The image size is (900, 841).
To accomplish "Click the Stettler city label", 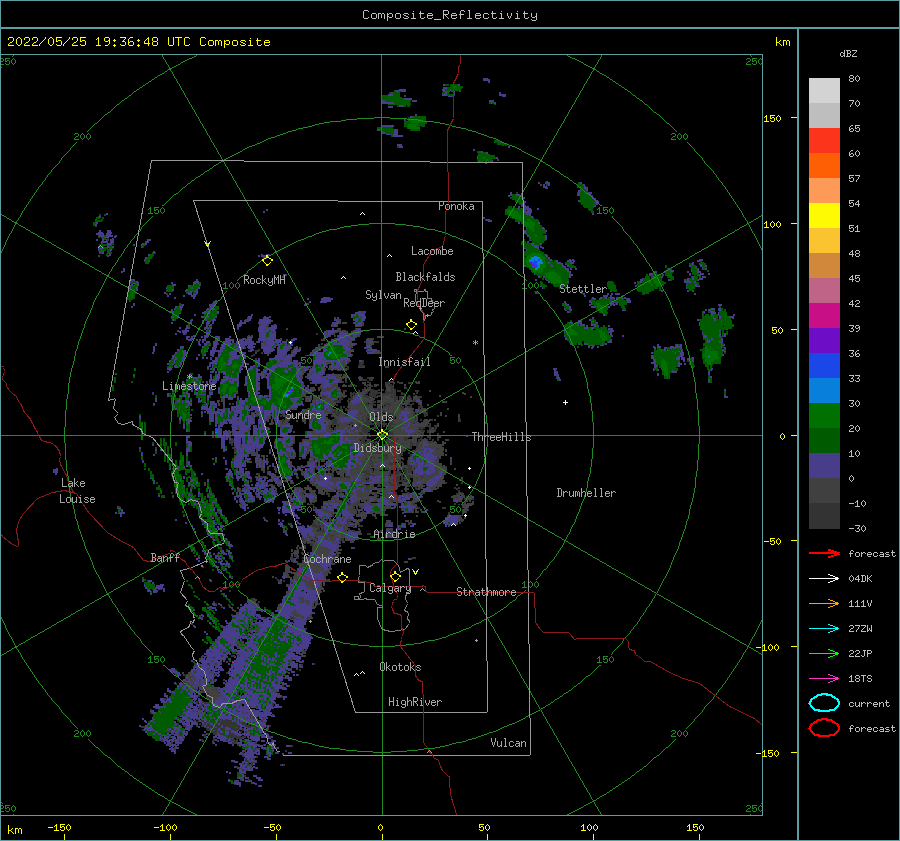I will (x=583, y=289).
